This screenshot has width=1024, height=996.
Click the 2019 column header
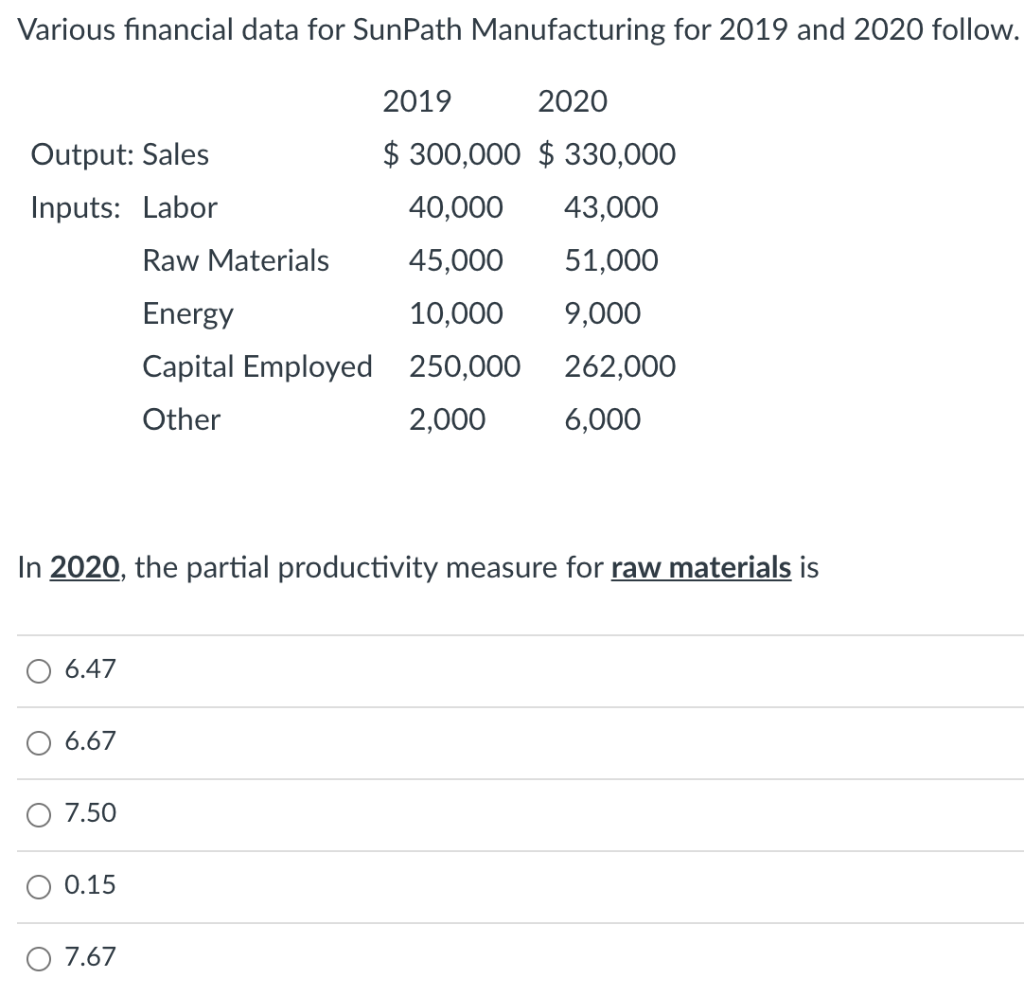(x=416, y=101)
